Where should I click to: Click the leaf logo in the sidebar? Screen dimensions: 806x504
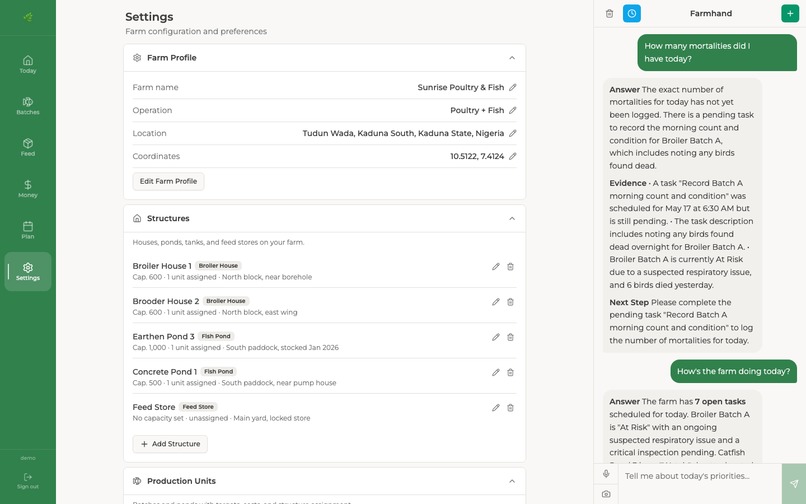click(28, 17)
